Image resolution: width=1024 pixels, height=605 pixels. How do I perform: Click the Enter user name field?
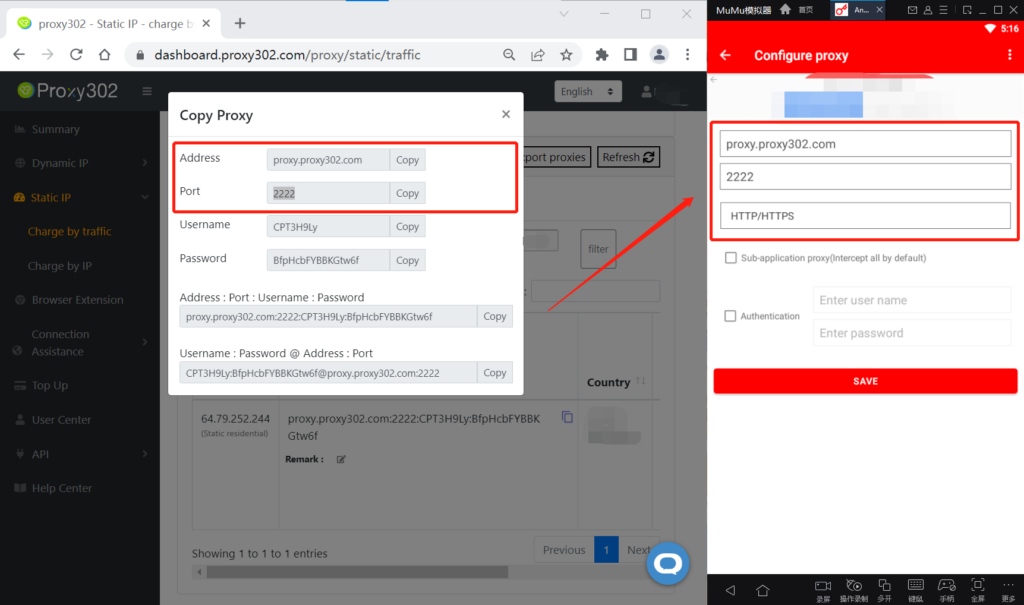point(912,300)
